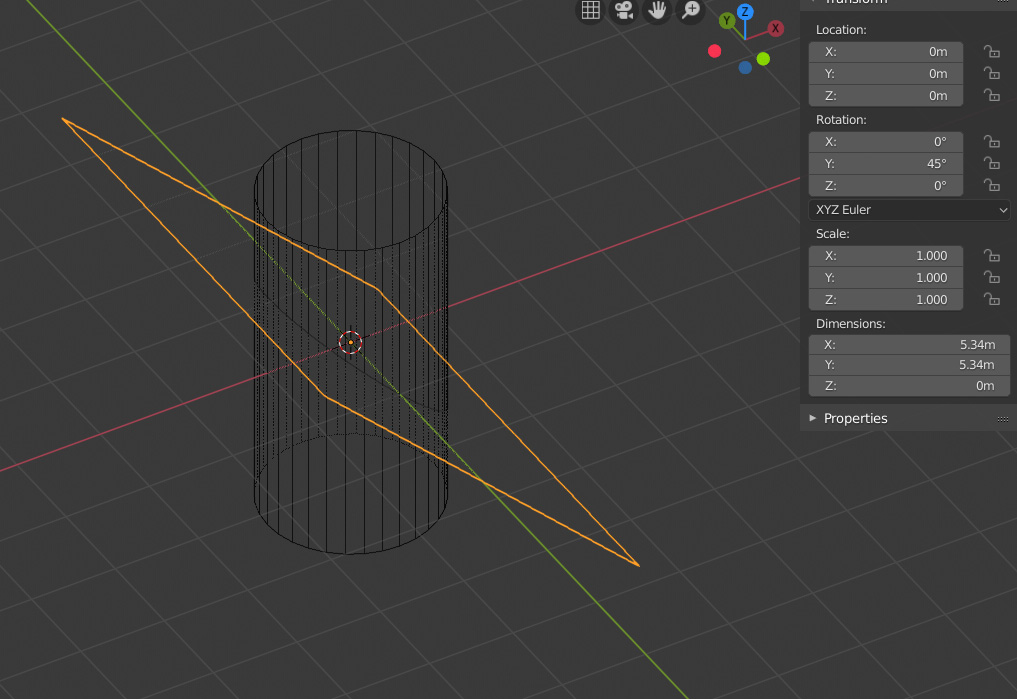Toggle the viewport grid icon

tap(589, 11)
